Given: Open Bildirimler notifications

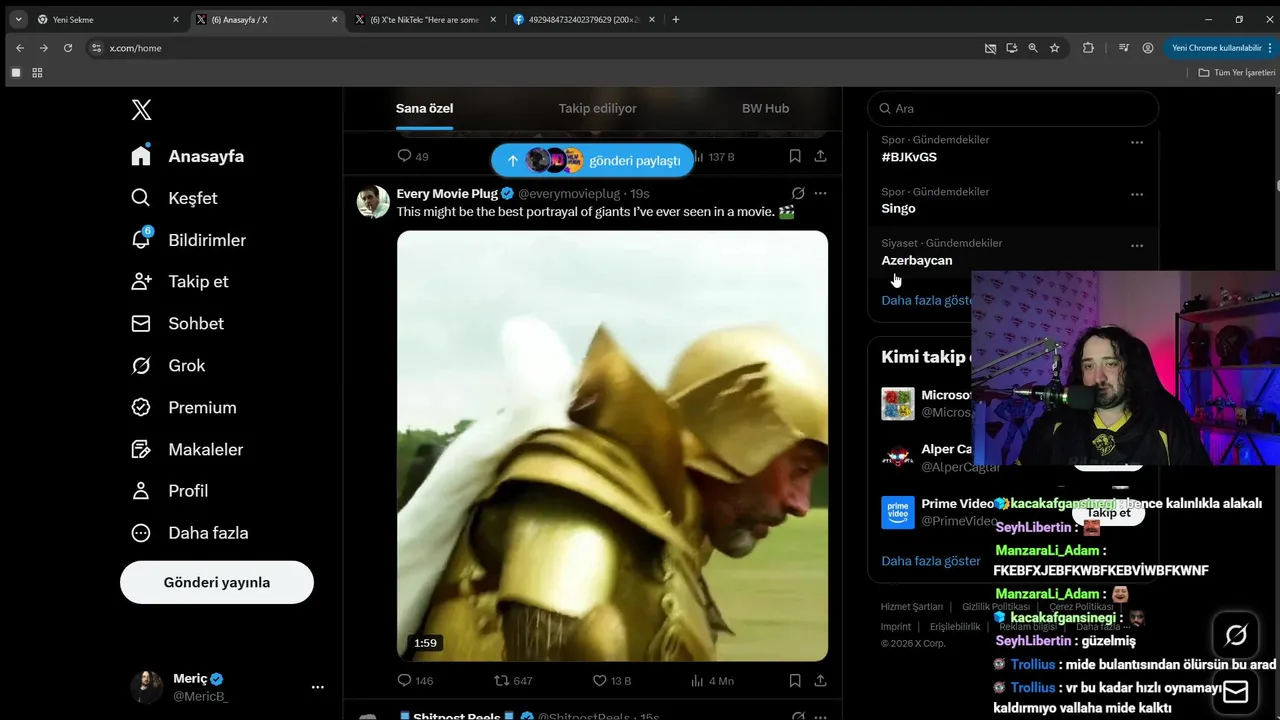Looking at the screenshot, I should (188, 240).
